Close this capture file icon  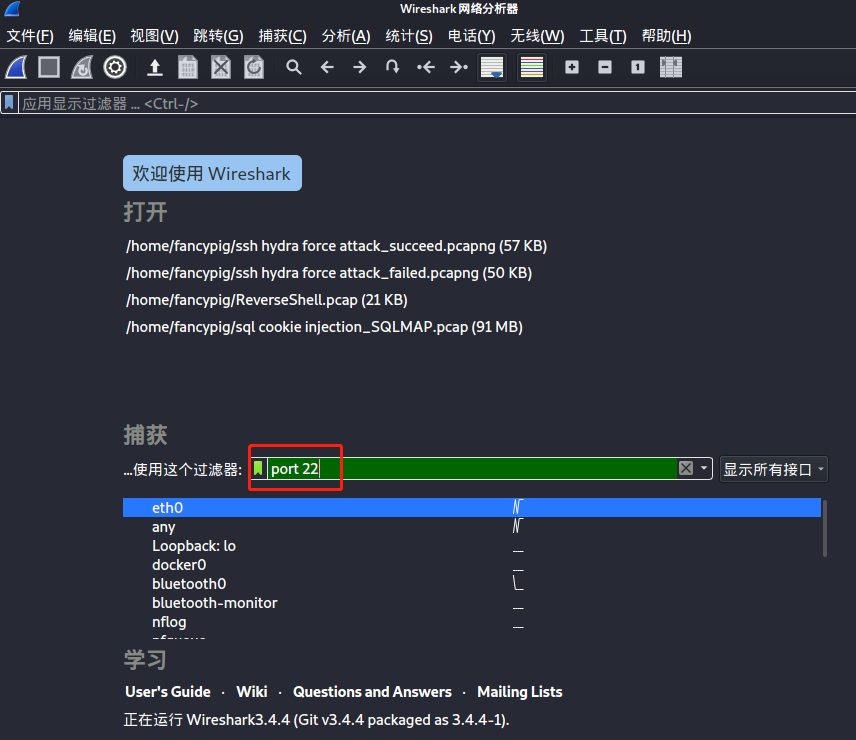(x=221, y=68)
